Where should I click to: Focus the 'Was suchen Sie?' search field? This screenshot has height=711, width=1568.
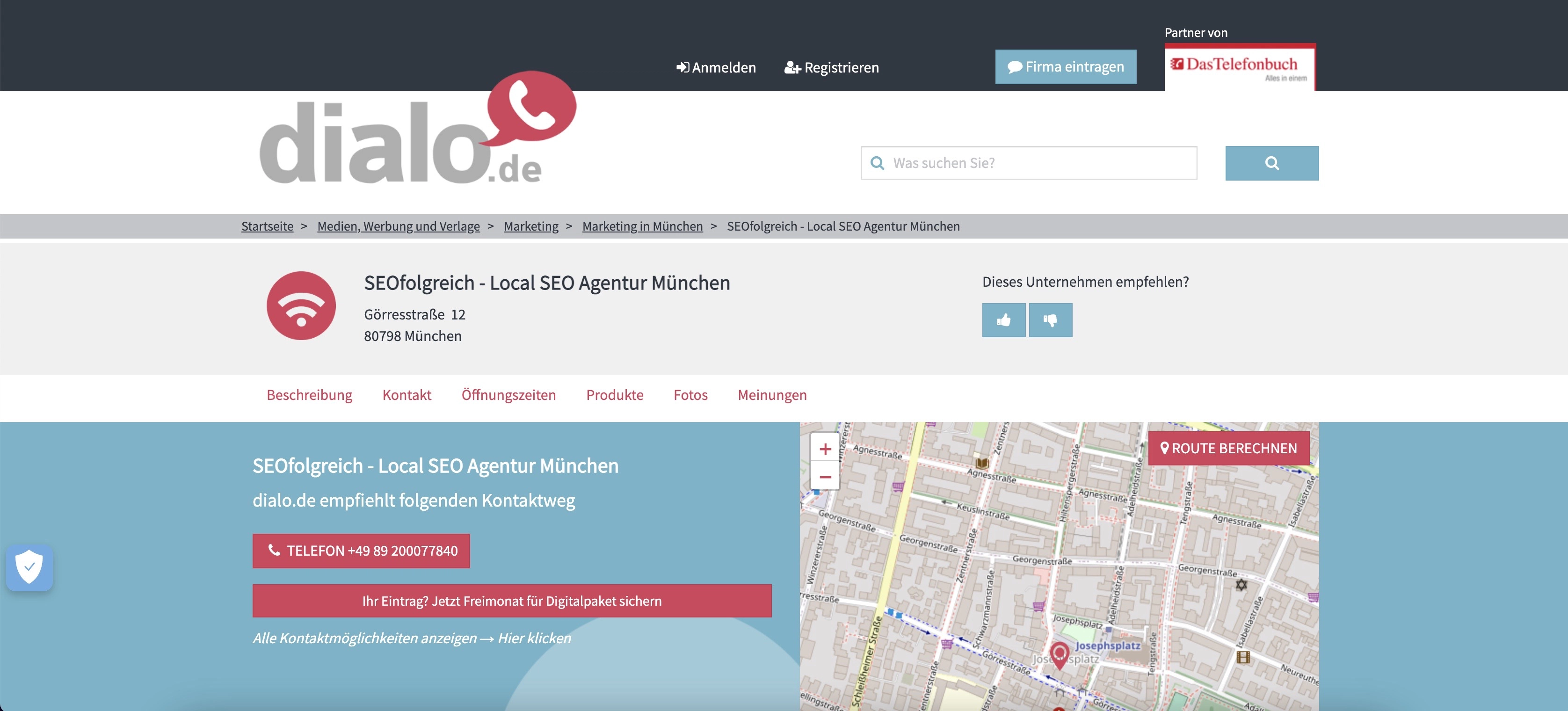(1029, 162)
